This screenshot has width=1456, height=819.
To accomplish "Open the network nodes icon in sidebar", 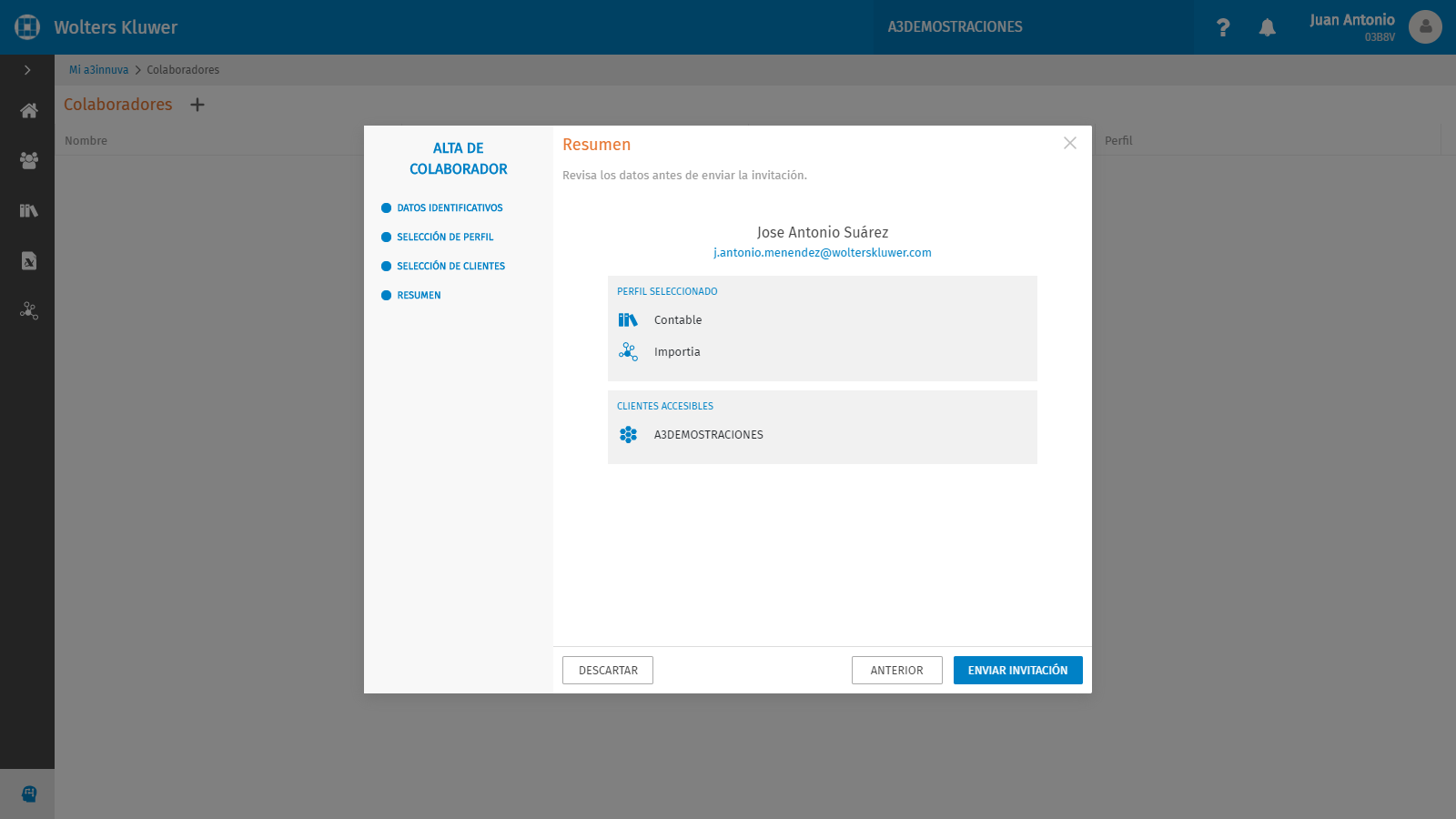I will pos(29,311).
